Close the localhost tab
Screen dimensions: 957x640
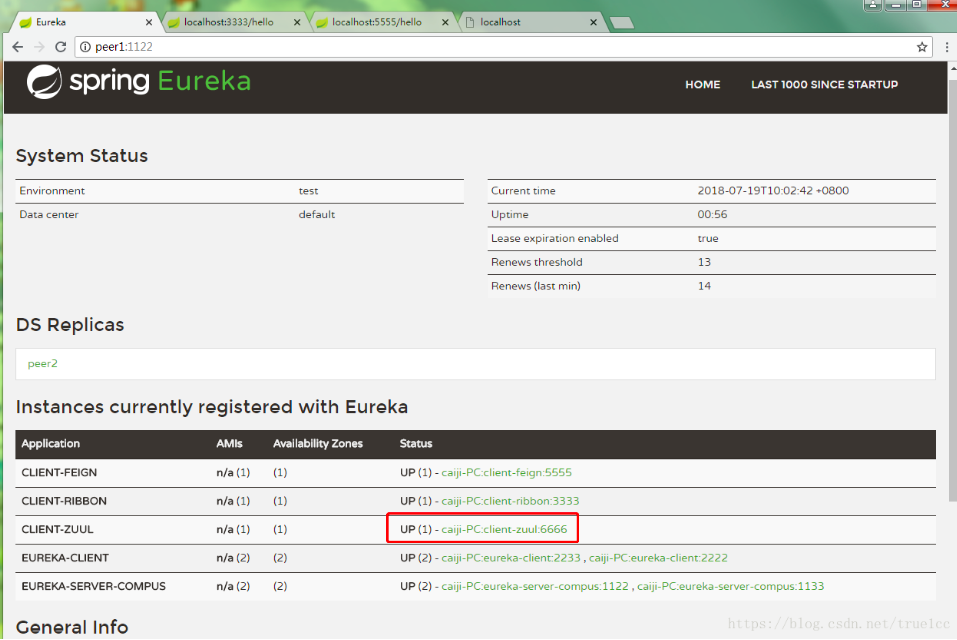(x=593, y=22)
